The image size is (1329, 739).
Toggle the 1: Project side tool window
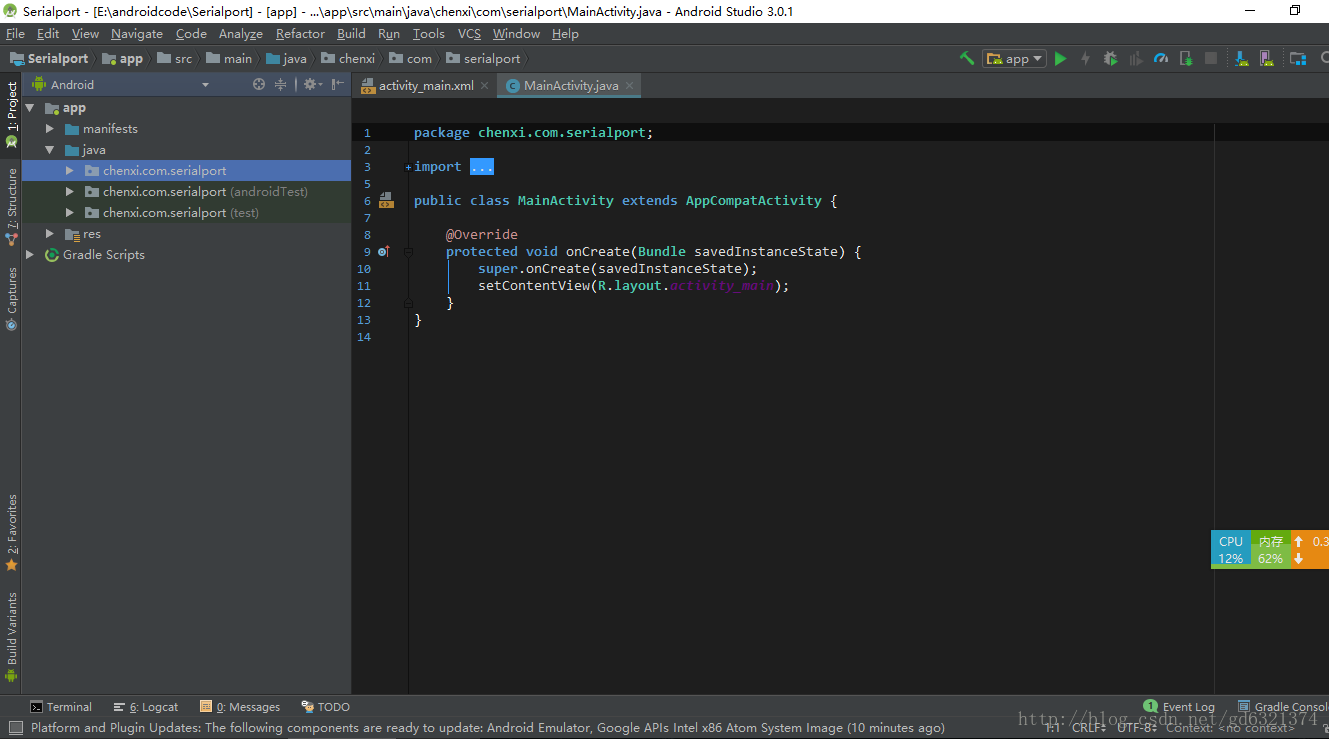12,115
